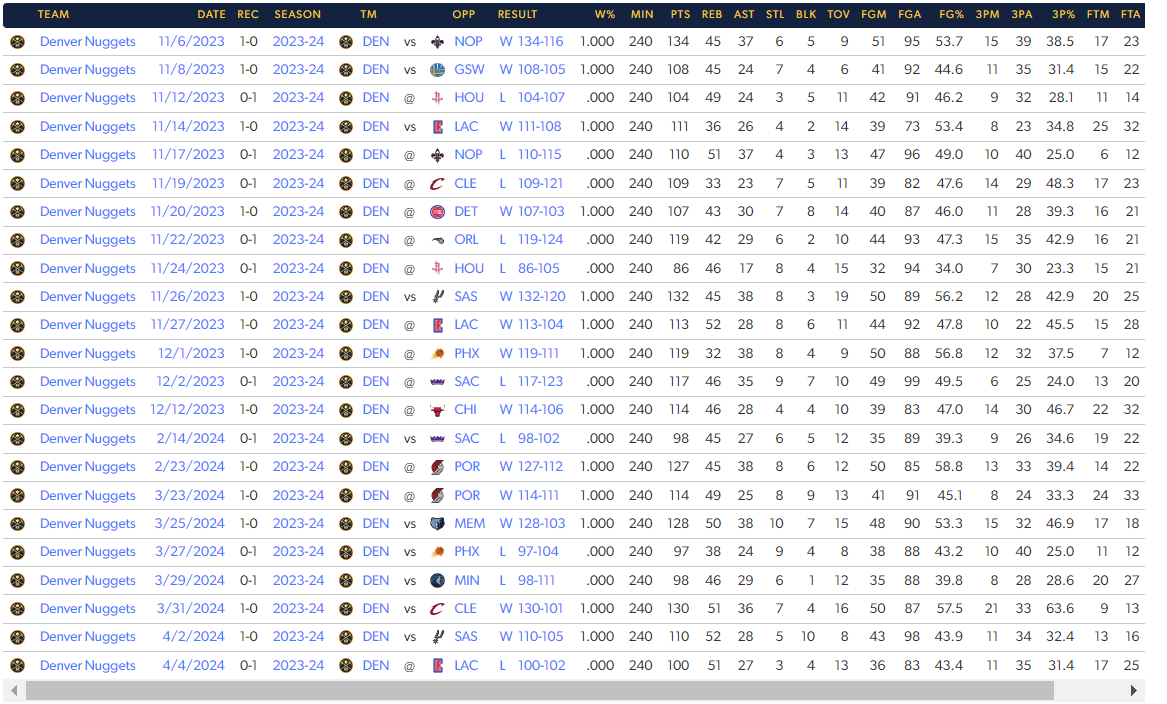Click the Grizzlies logo in the 3/25/2024 row
This screenshot has height=704, width=1167.
[438, 524]
